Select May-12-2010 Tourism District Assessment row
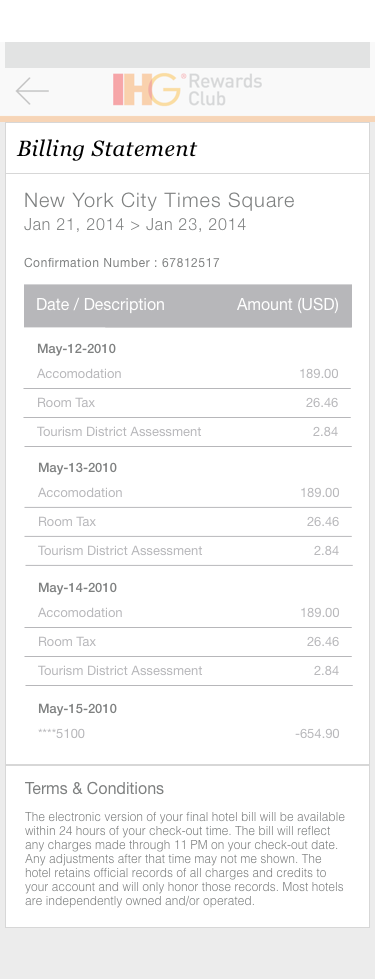Image resolution: width=375 pixels, height=979 pixels. coord(187,431)
